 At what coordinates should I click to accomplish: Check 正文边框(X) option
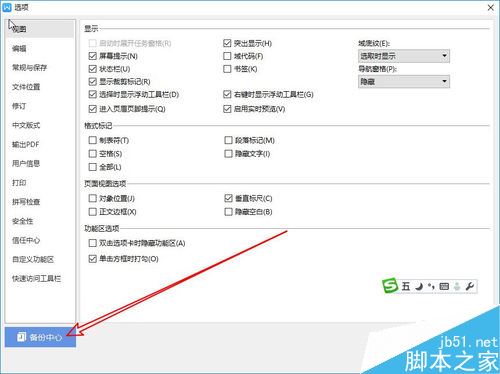coord(93,212)
